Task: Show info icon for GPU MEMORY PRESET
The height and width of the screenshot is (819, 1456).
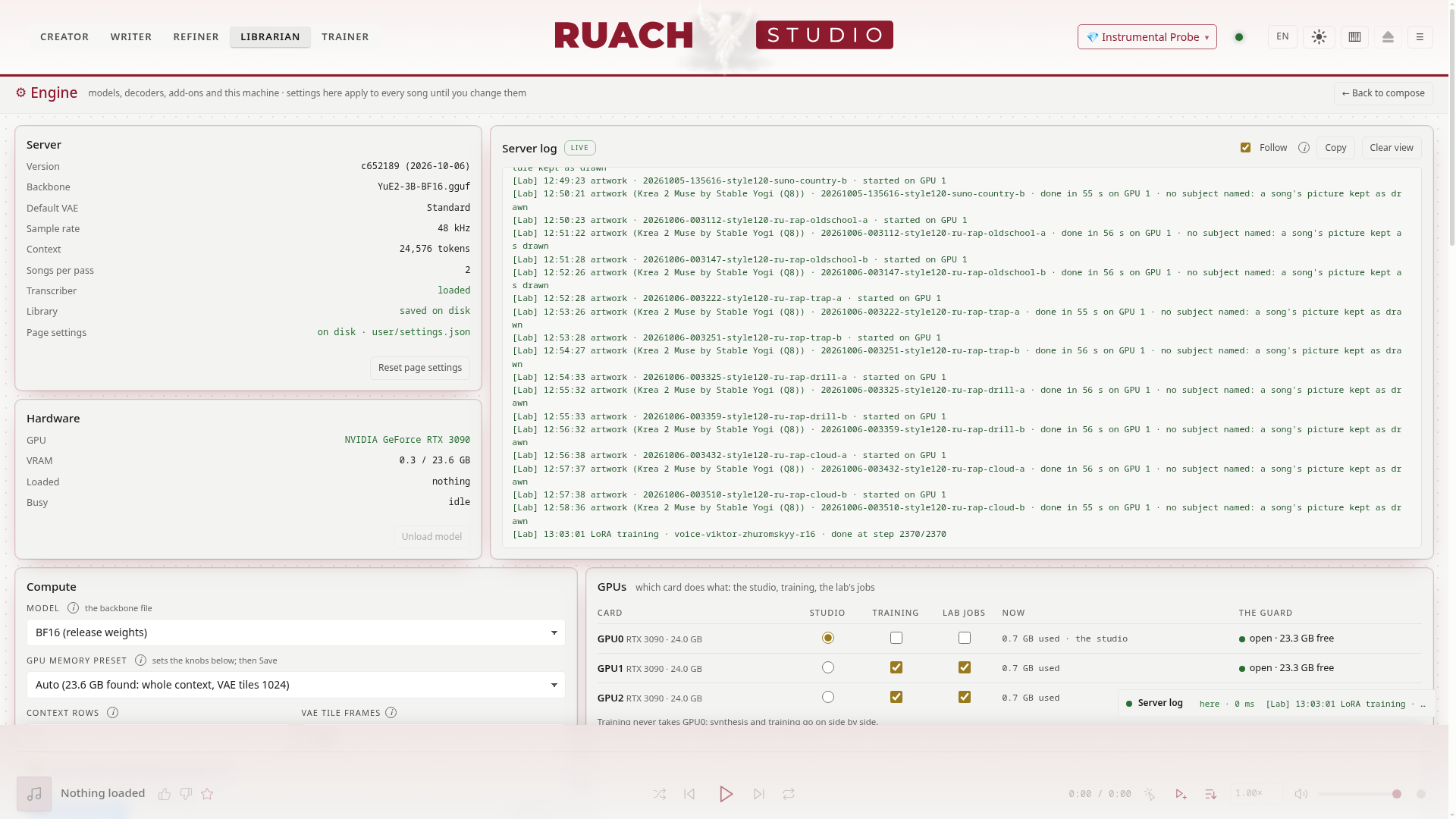Action: pyautogui.click(x=140, y=661)
